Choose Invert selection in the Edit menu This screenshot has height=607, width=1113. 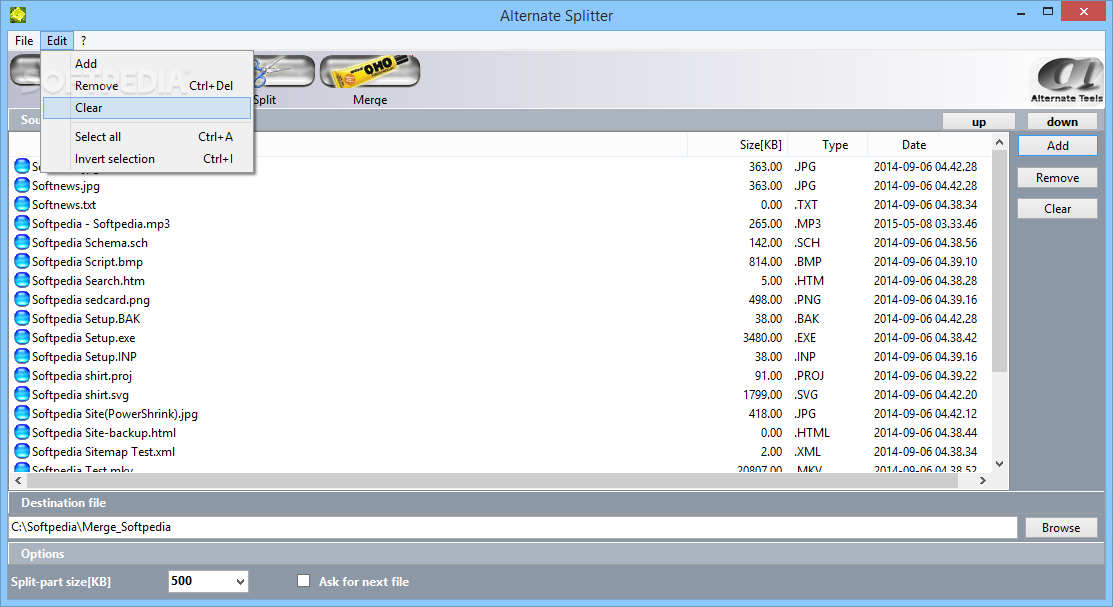coord(147,158)
